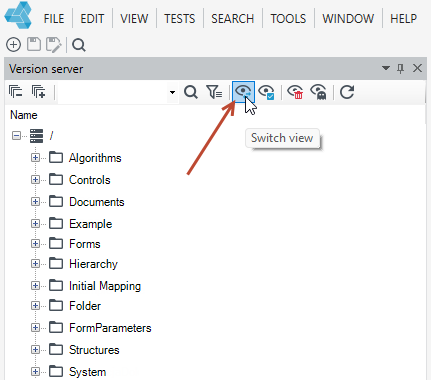Open the TESTS menu
This screenshot has width=431, height=380.
coord(180,19)
